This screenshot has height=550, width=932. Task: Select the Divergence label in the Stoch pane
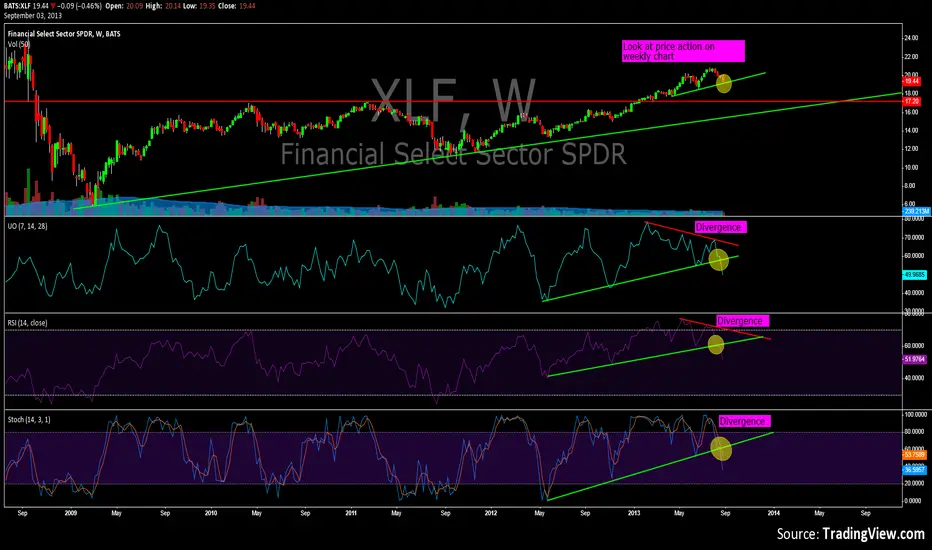pos(745,422)
